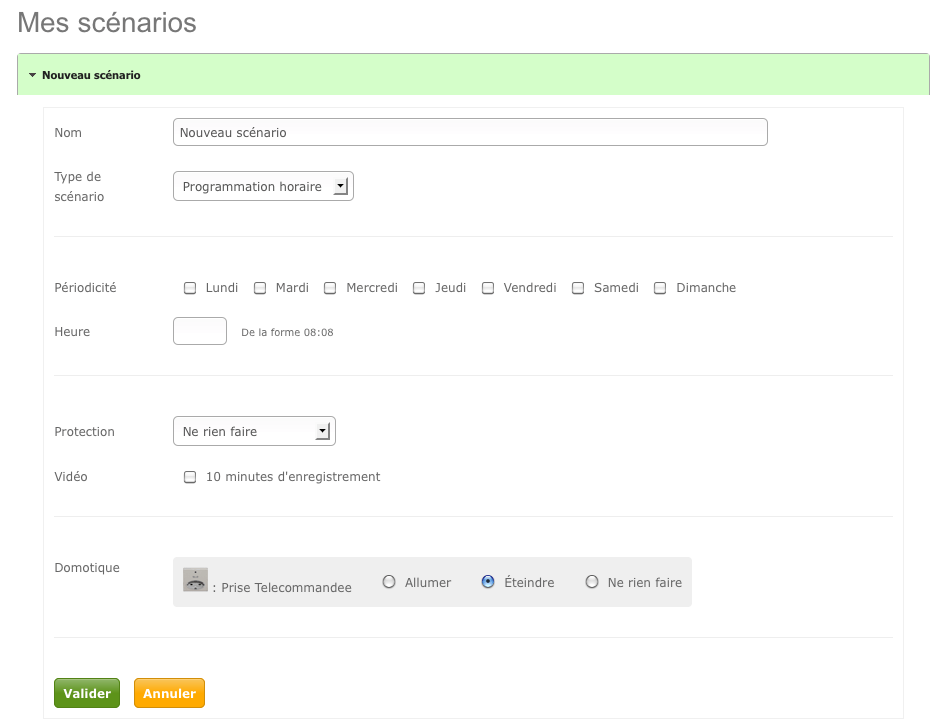Select the Allumer radio button
The height and width of the screenshot is (727, 937).
(x=389, y=582)
